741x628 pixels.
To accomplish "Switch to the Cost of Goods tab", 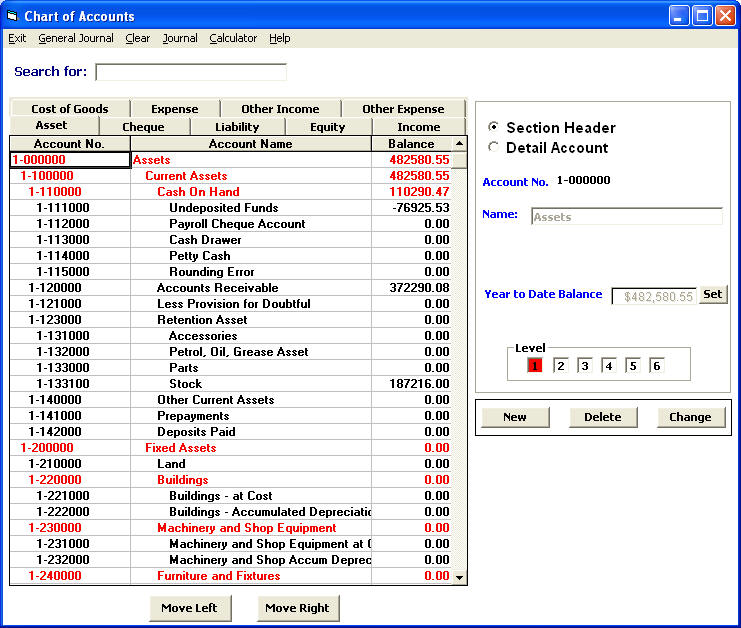I will click(70, 109).
